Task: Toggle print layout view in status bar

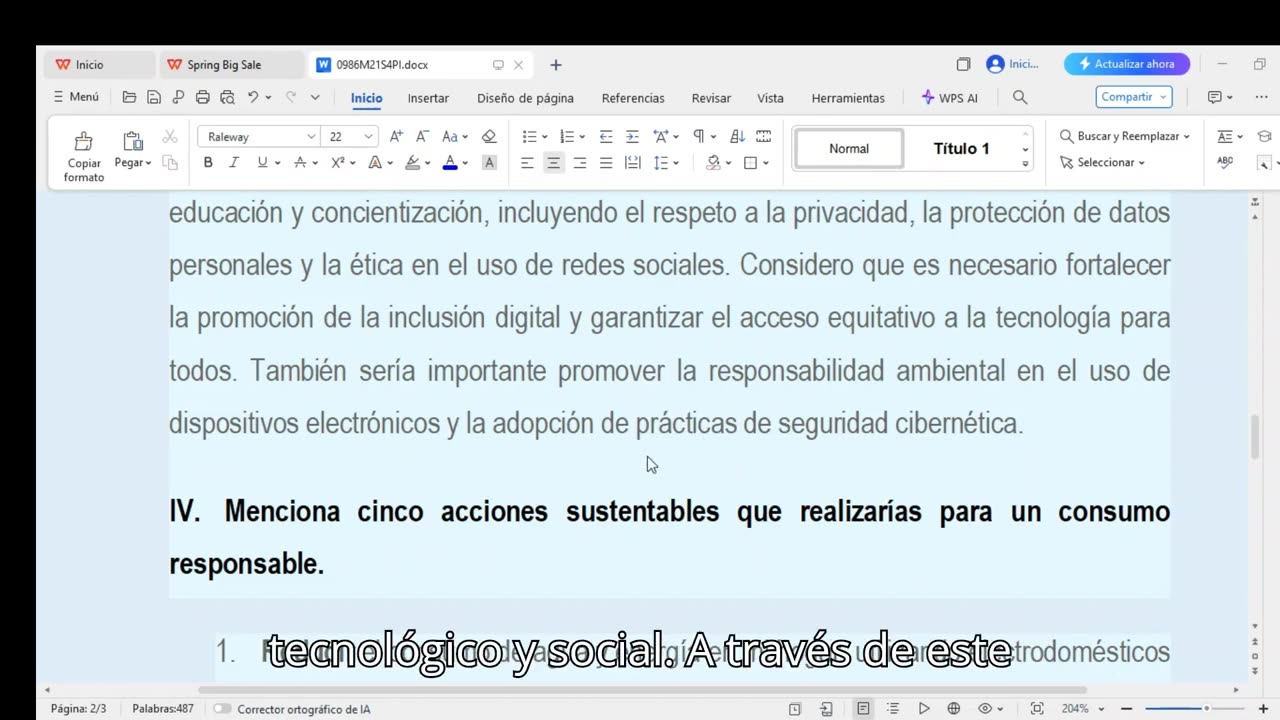Action: [863, 709]
